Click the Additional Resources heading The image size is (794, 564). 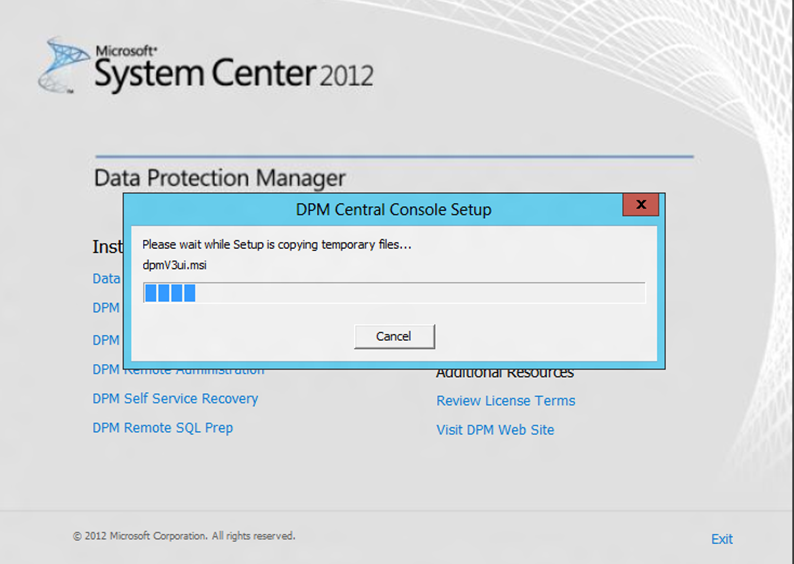pyautogui.click(x=505, y=372)
